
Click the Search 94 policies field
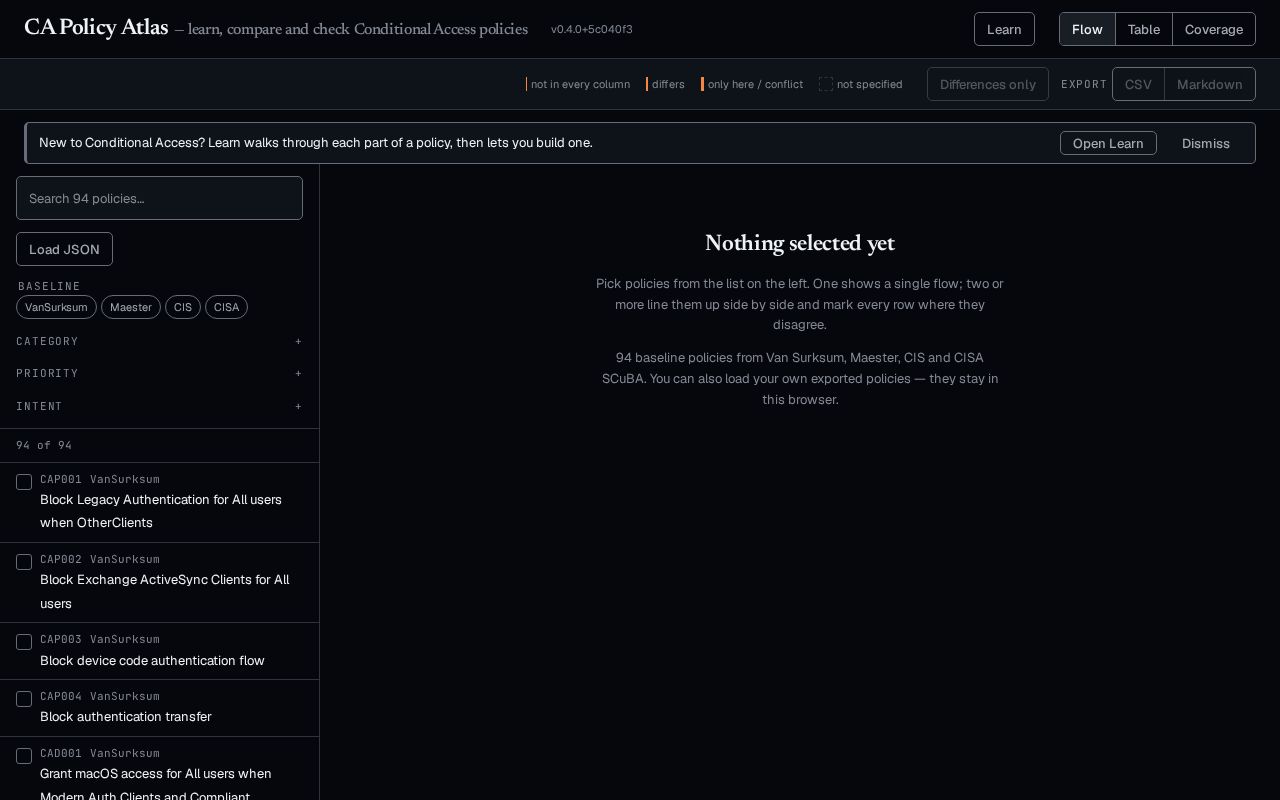pyautogui.click(x=159, y=198)
